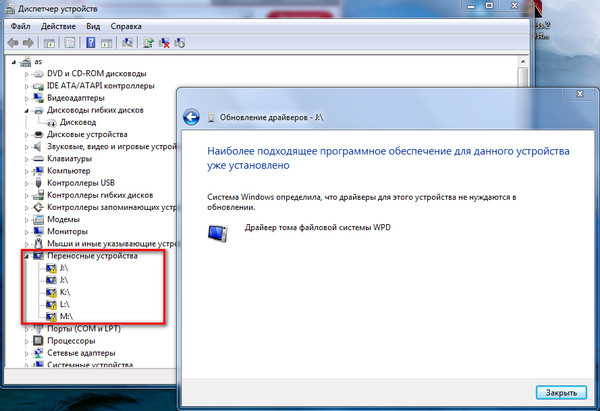Click the Мониторы category icon
The width and height of the screenshot is (600, 411).
point(38,232)
